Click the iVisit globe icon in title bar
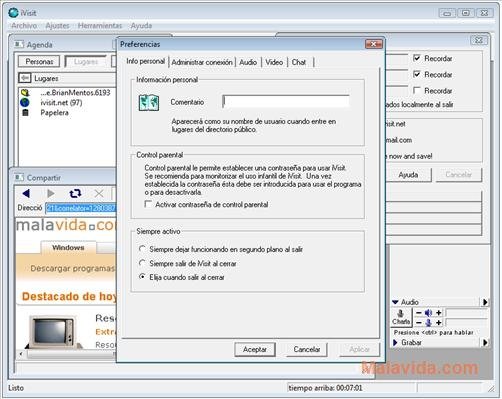502x399 pixels. tap(14, 13)
